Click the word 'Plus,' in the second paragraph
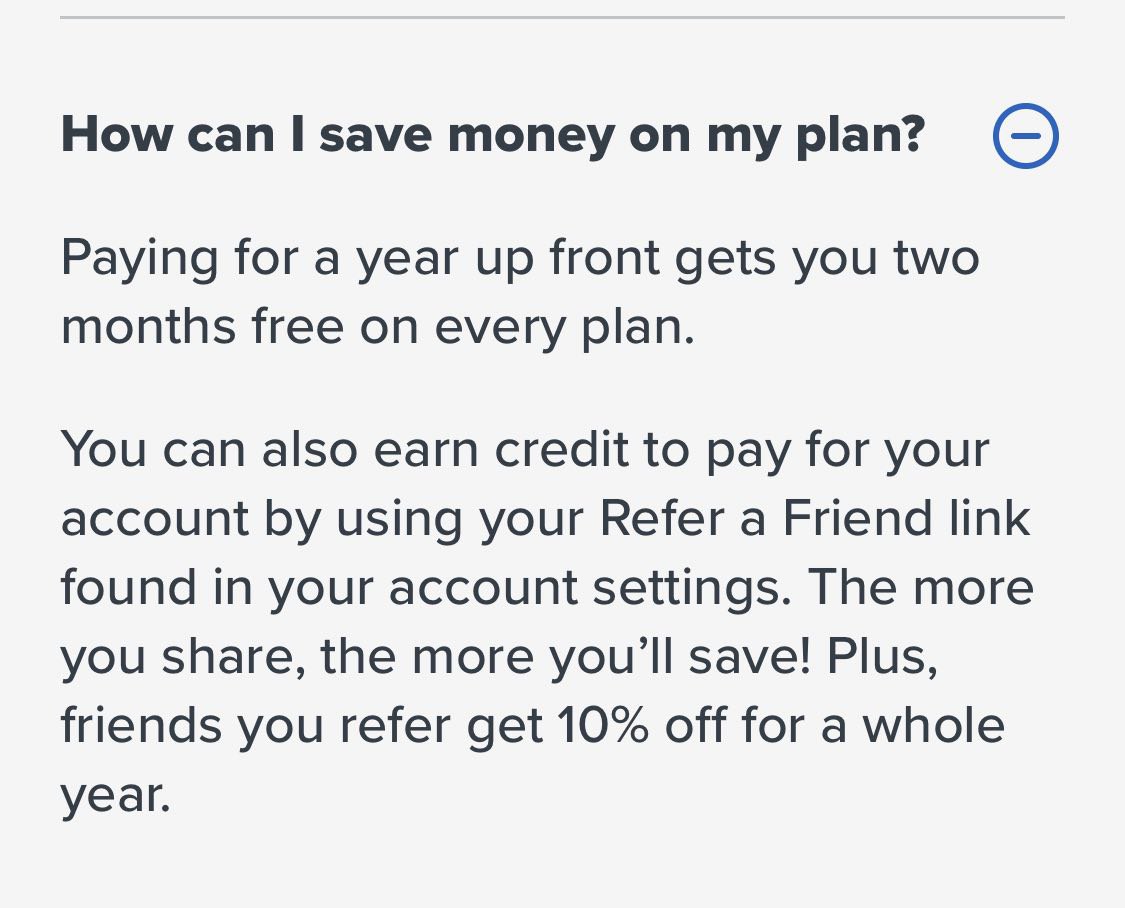 point(882,656)
